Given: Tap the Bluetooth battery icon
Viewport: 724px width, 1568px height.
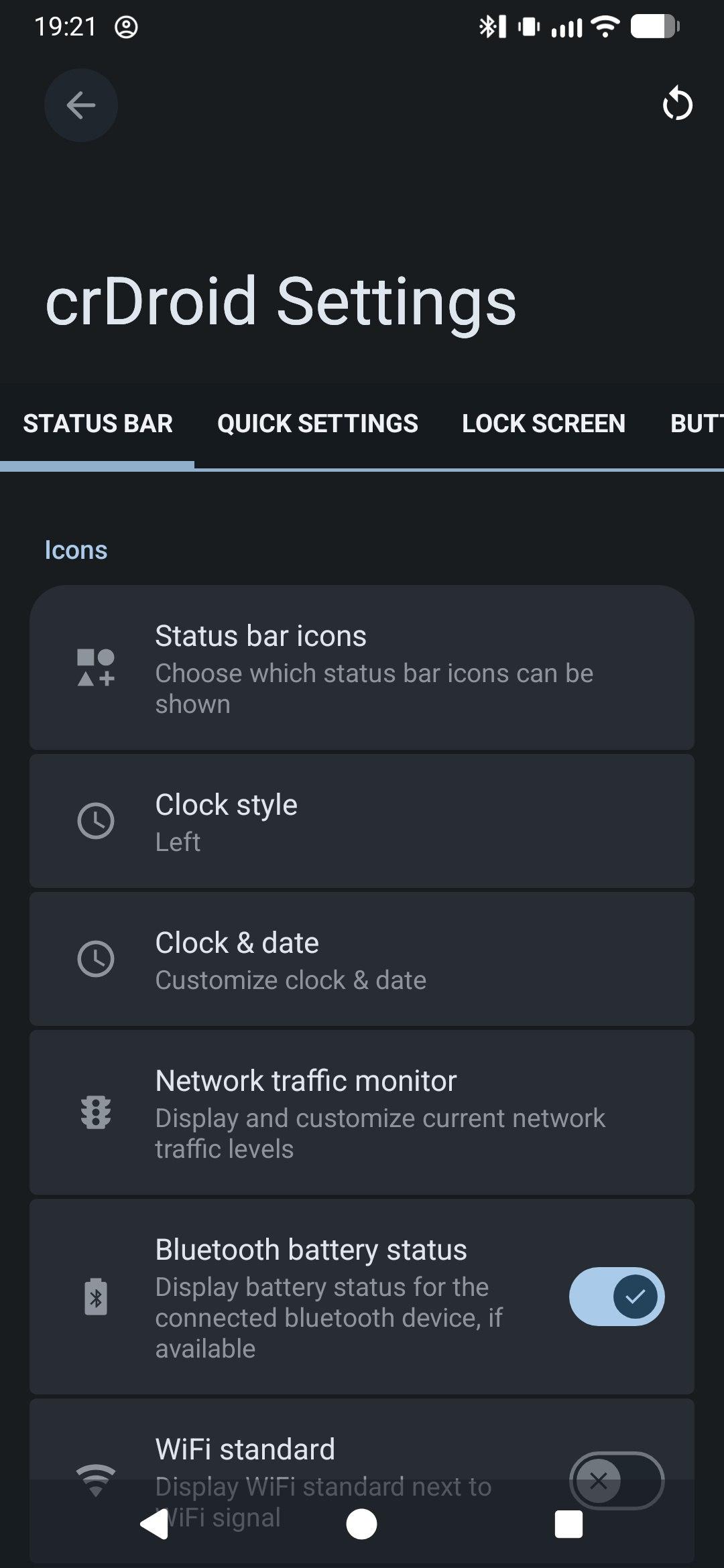Looking at the screenshot, I should pos(96,1297).
